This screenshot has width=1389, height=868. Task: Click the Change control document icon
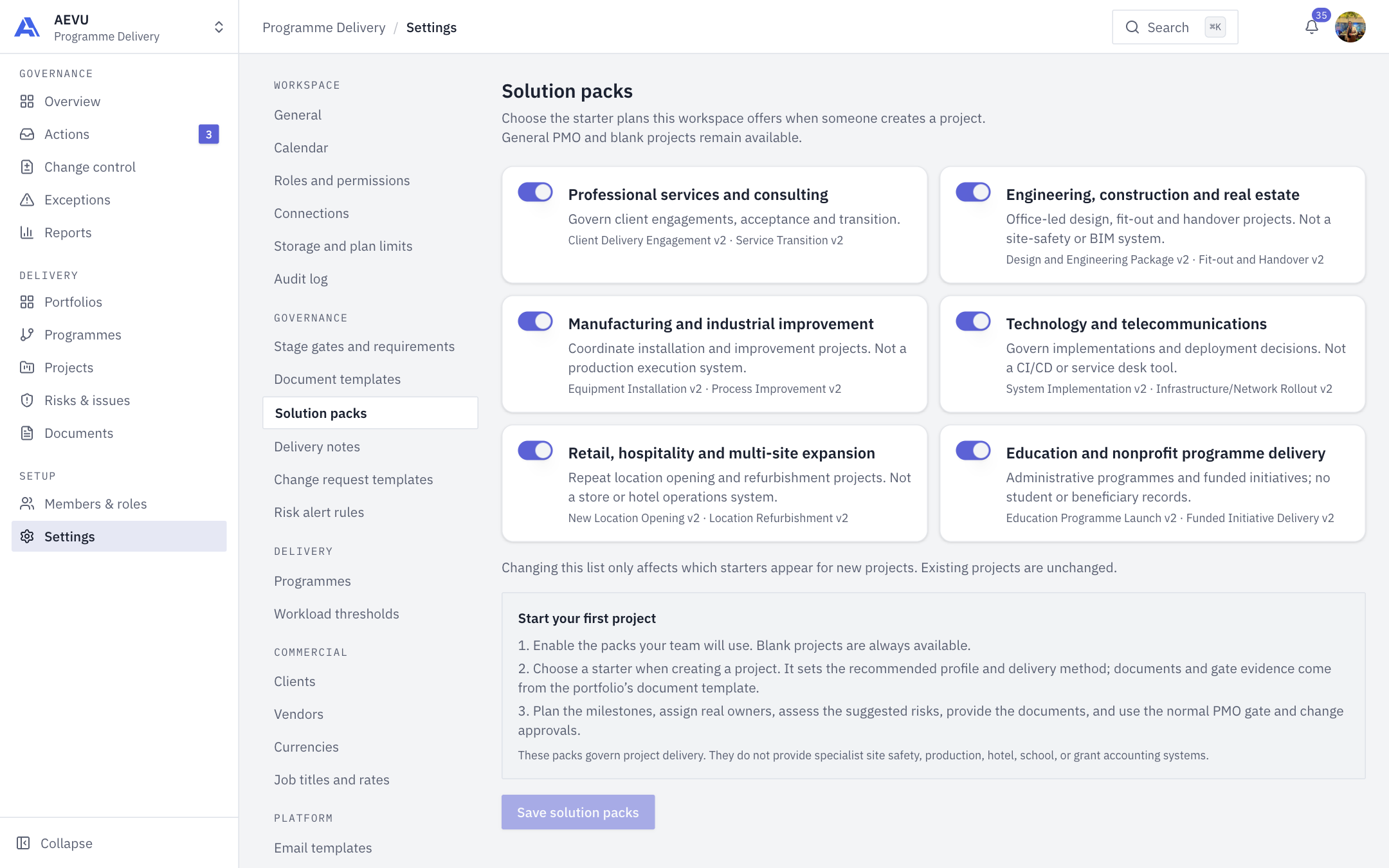coord(27,167)
